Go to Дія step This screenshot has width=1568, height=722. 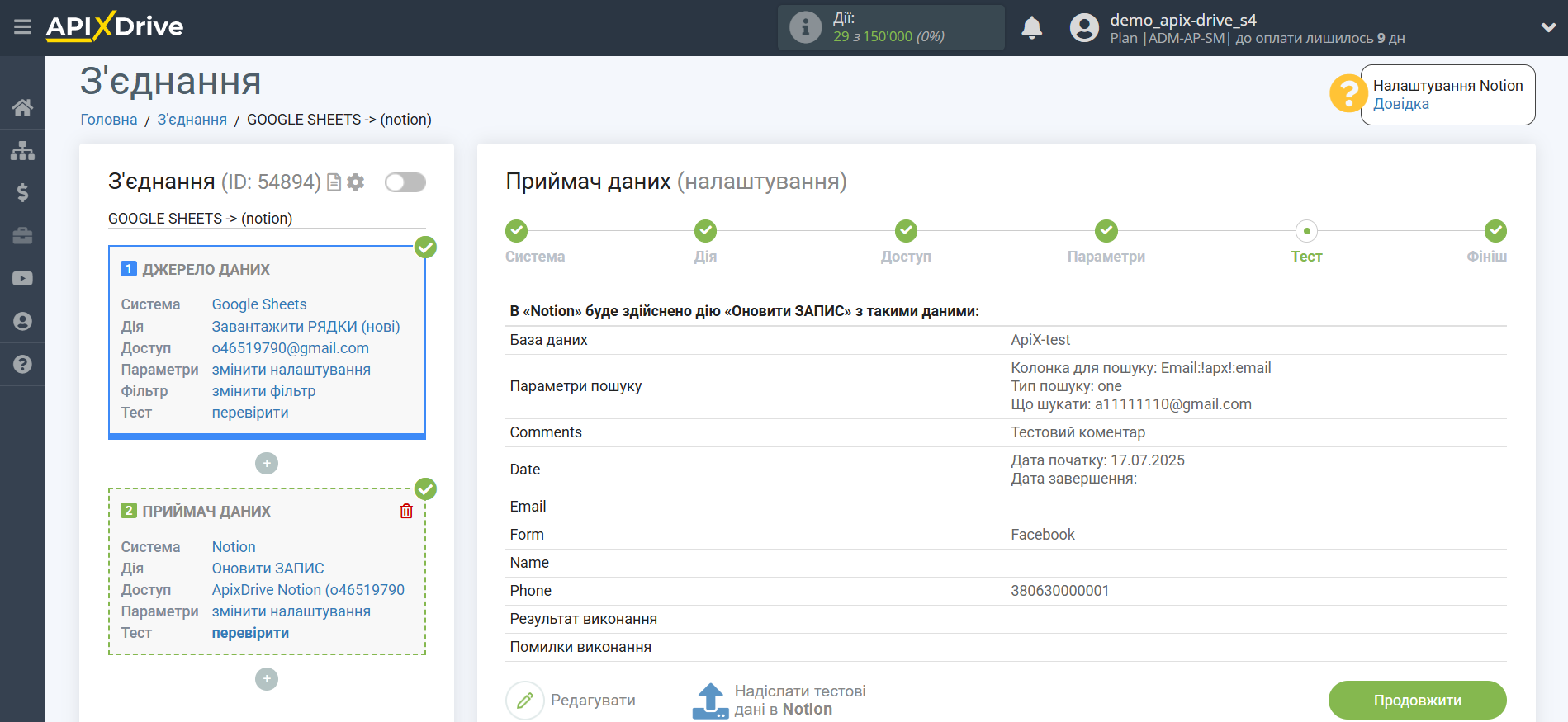coord(705,231)
